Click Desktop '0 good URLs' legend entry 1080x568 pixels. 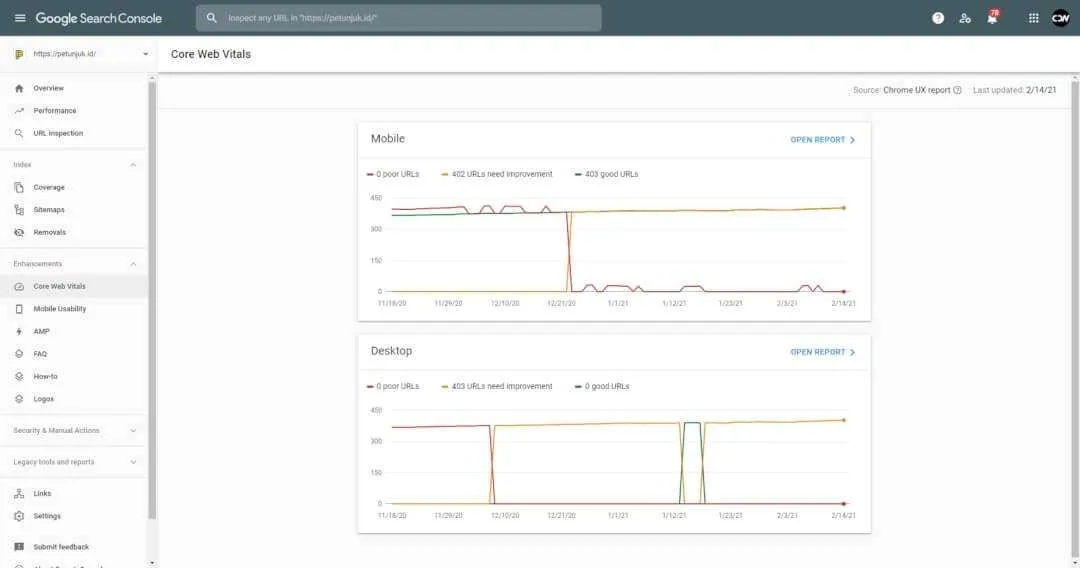(601, 386)
